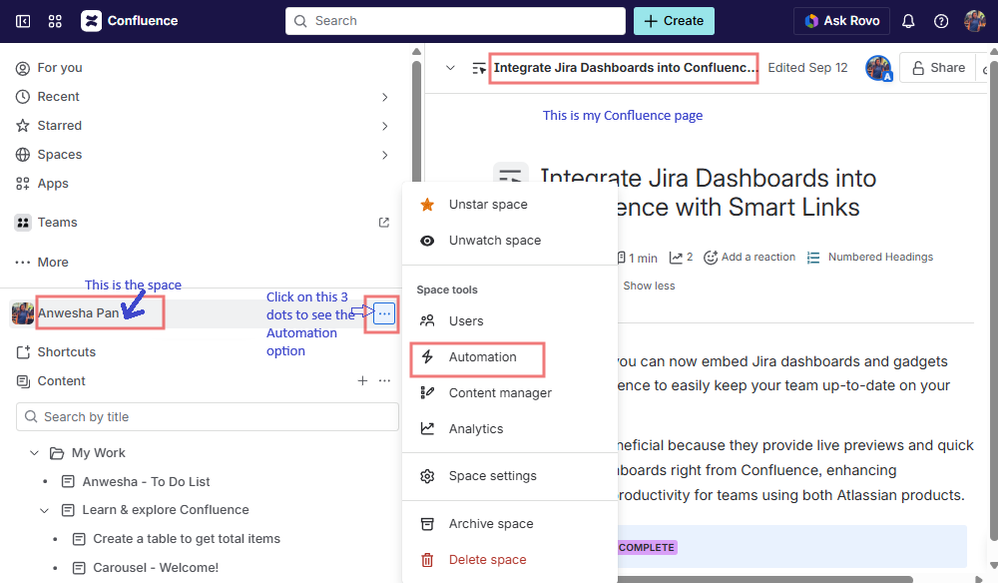Viewport: 998px width, 583px height.
Task: Open Content manager in the menu
Action: coord(510,393)
